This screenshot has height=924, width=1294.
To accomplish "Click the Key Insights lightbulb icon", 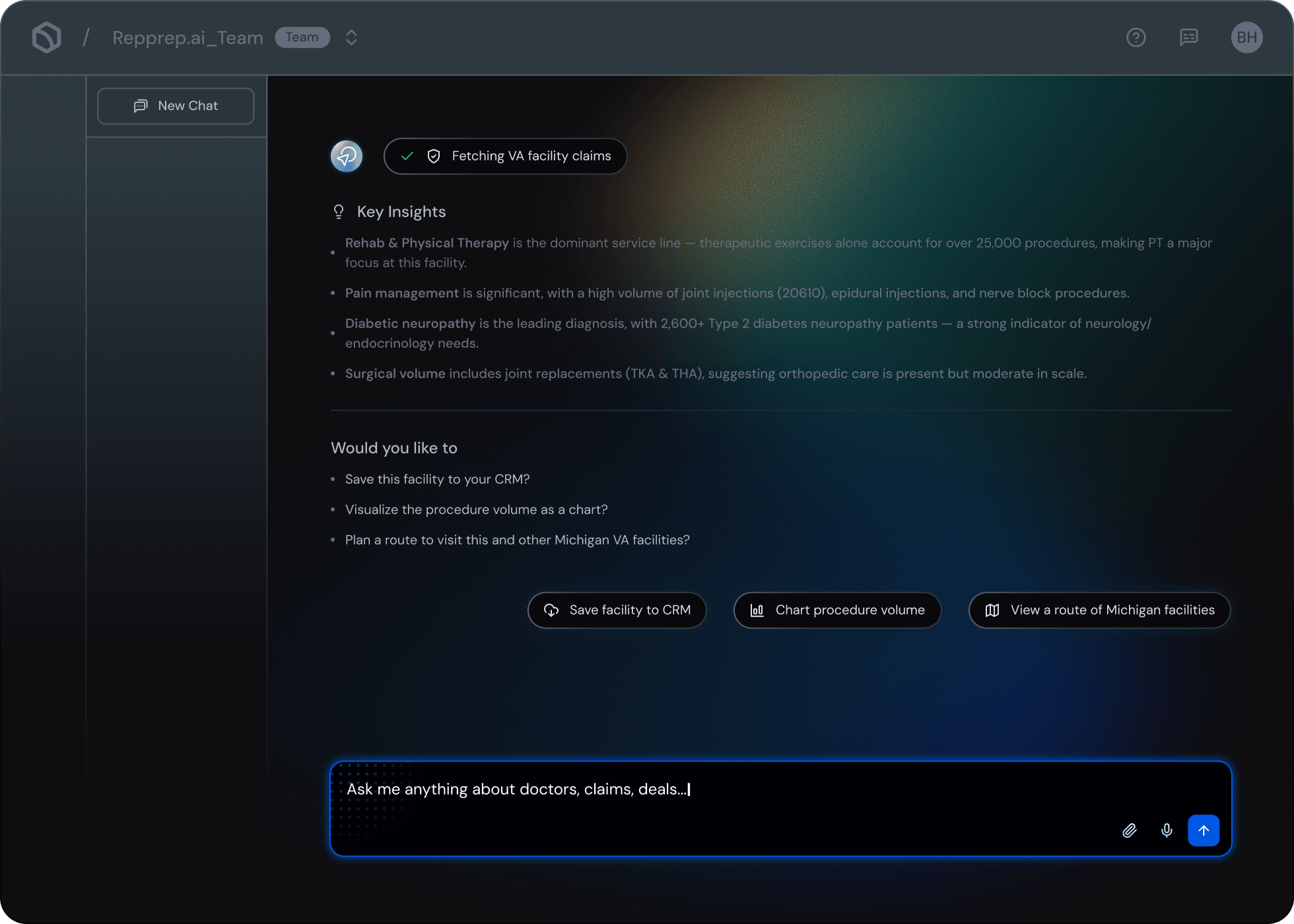I will [x=339, y=212].
